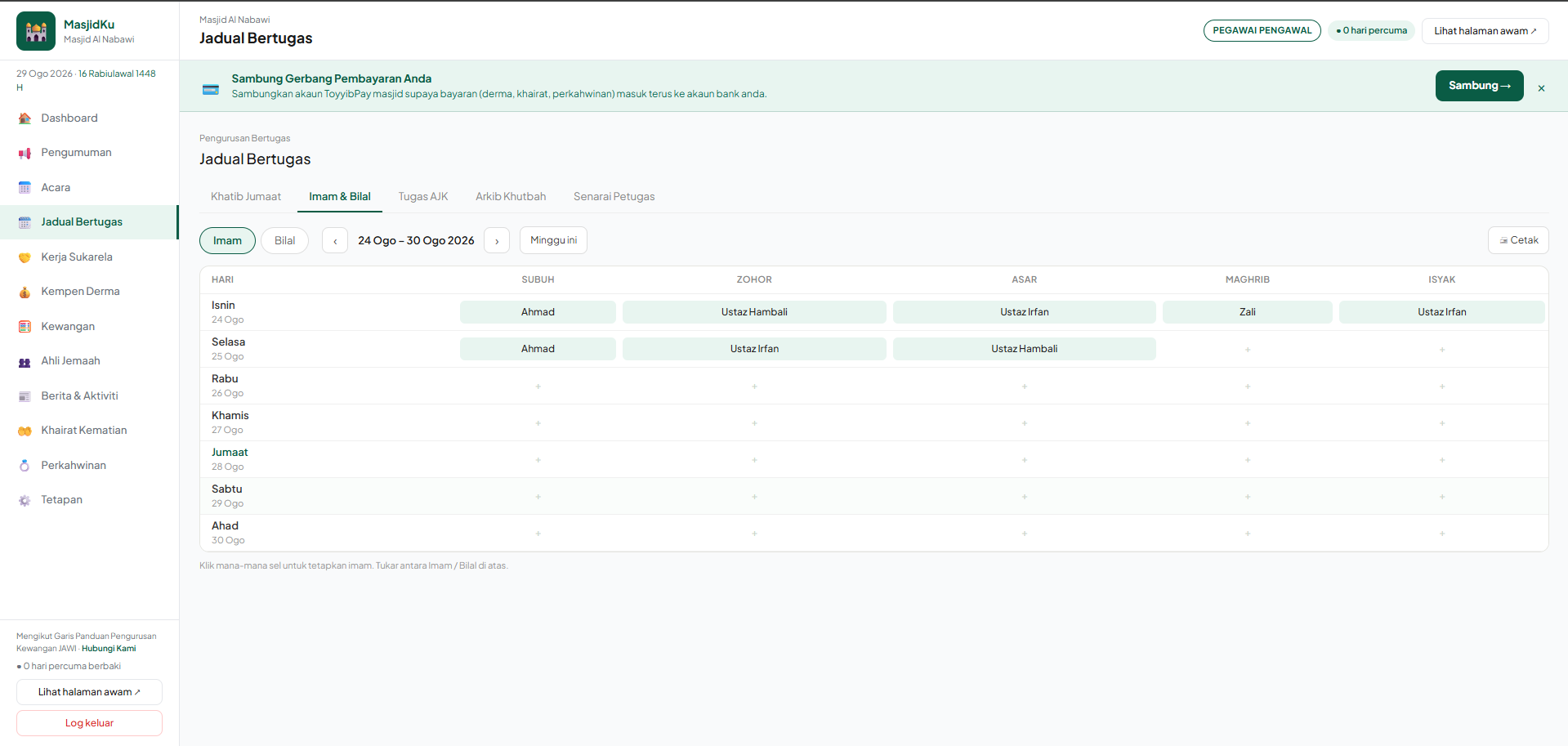Open Dashboard via its house icon
This screenshot has width=1568, height=746.
pos(25,118)
